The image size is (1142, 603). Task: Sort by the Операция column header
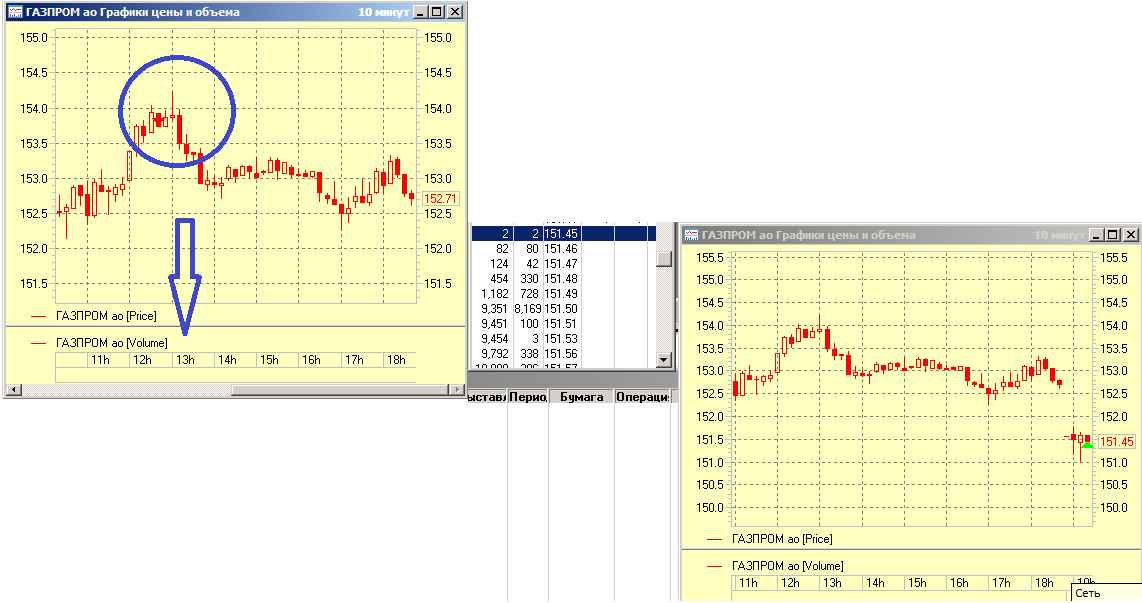(641, 397)
